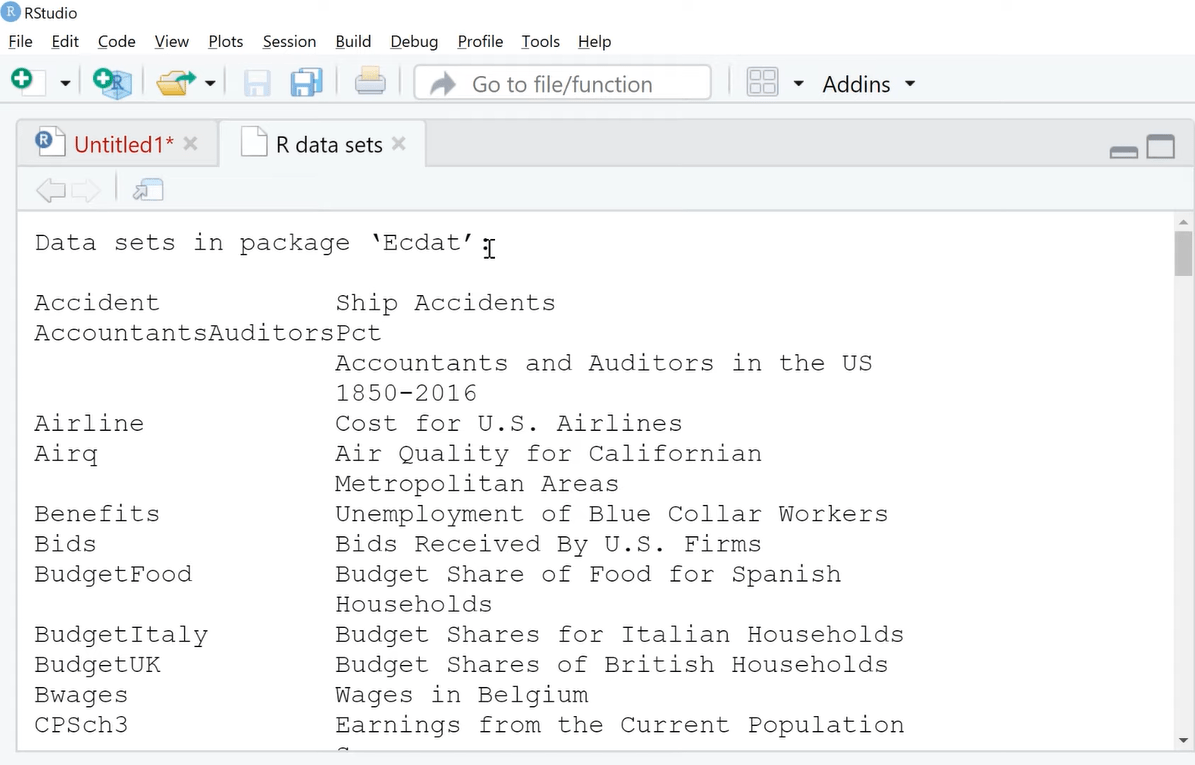
Task: Click the 'Benefits' data set name
Action: click(x=97, y=514)
